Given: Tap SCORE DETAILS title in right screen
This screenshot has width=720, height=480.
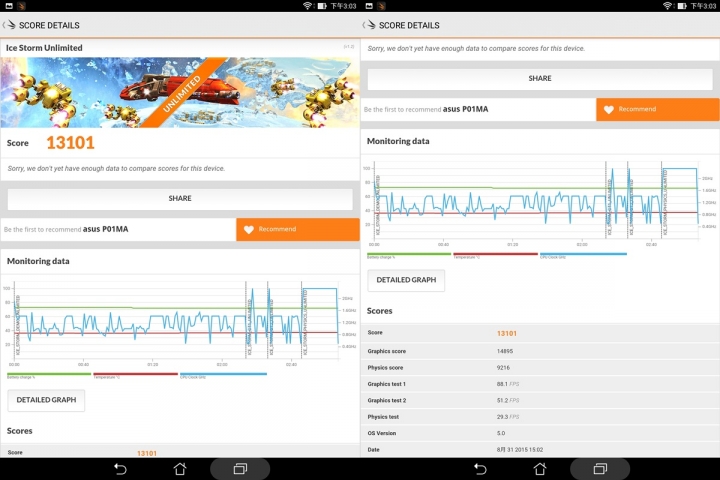Looking at the screenshot, I should 409,26.
